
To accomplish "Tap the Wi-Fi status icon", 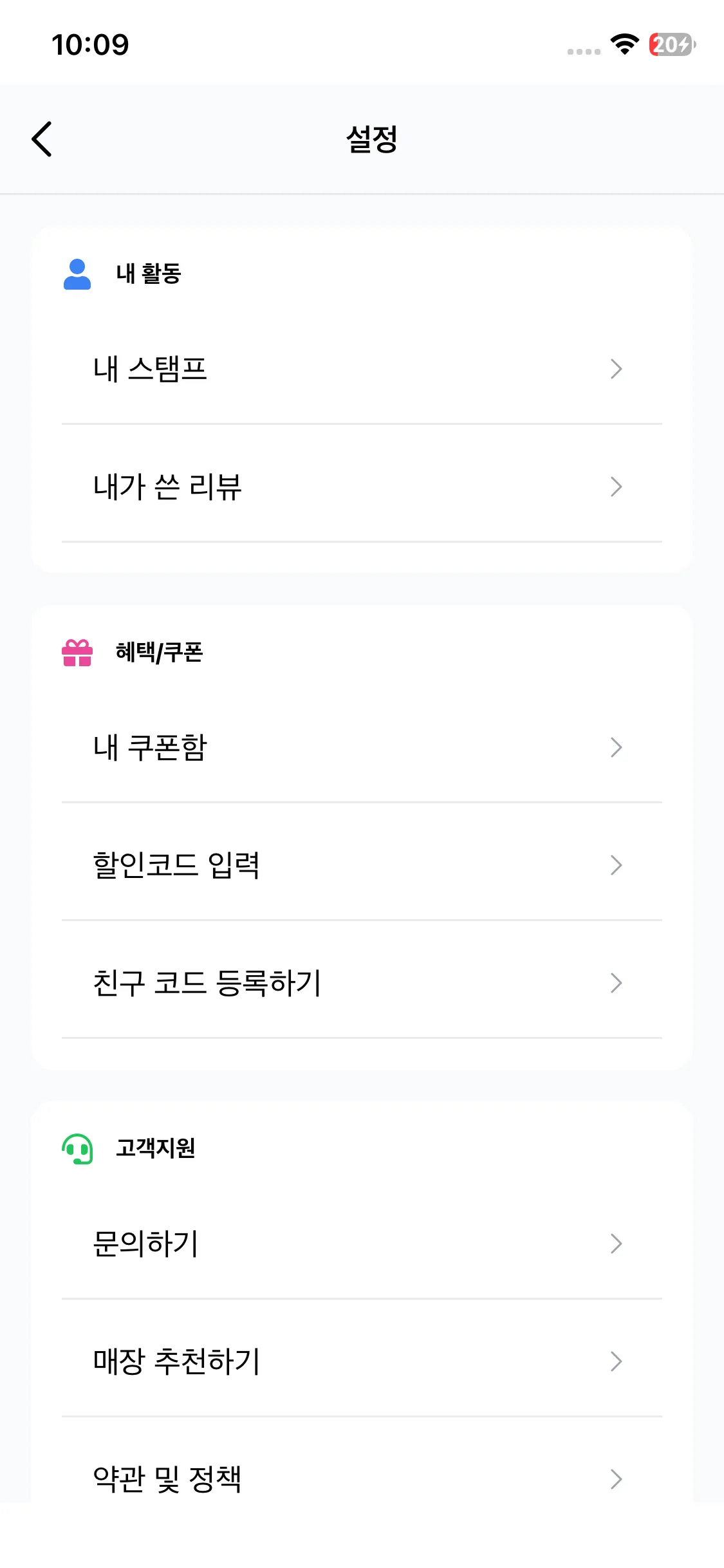I will 624,44.
